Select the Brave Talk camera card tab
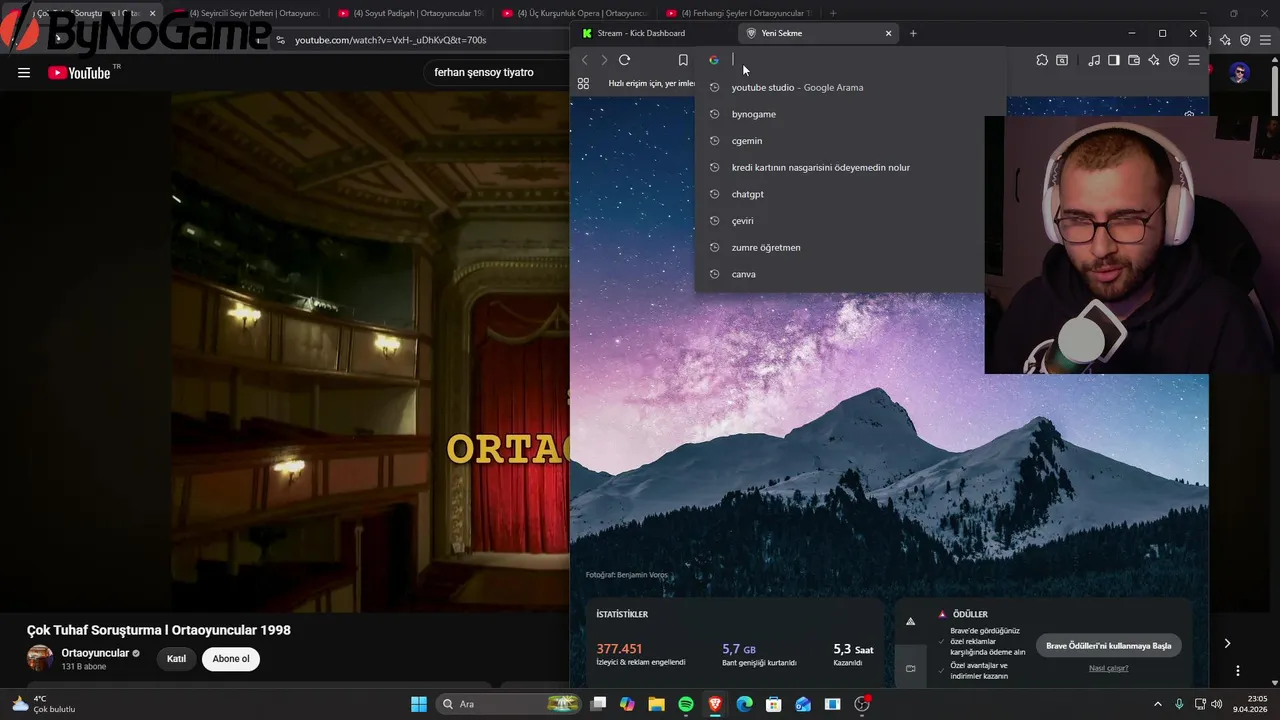Image resolution: width=1280 pixels, height=720 pixels. (x=910, y=668)
